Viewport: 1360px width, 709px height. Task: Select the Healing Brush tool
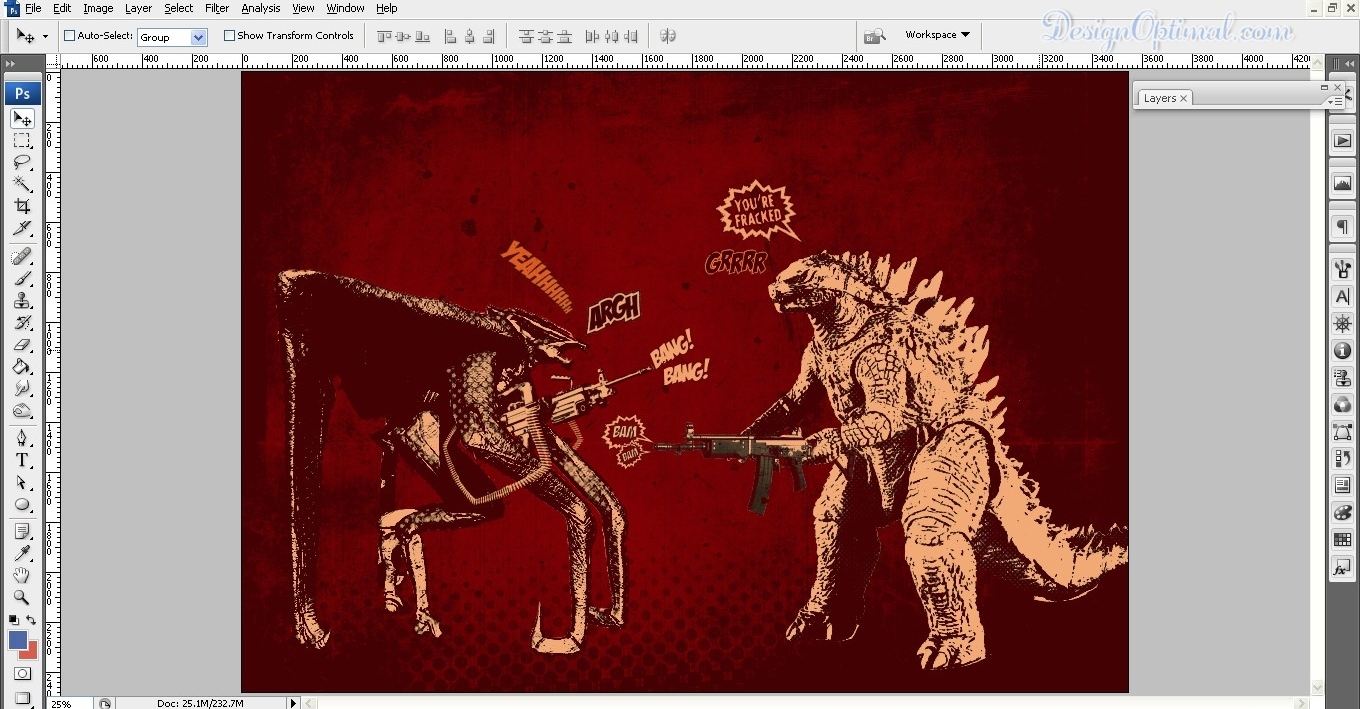tap(22, 257)
